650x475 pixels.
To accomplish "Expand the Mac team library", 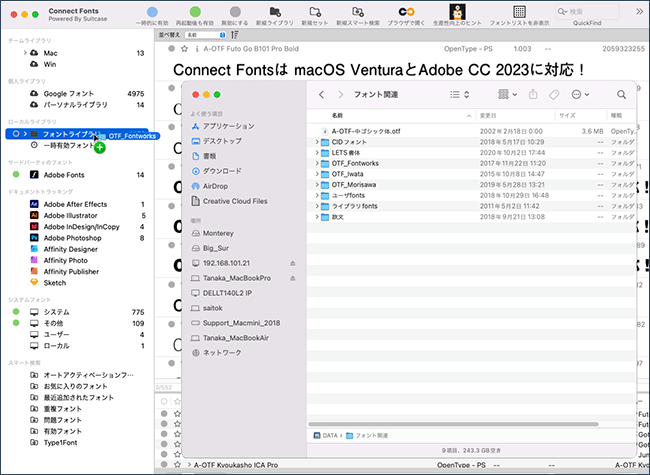I will point(25,53).
